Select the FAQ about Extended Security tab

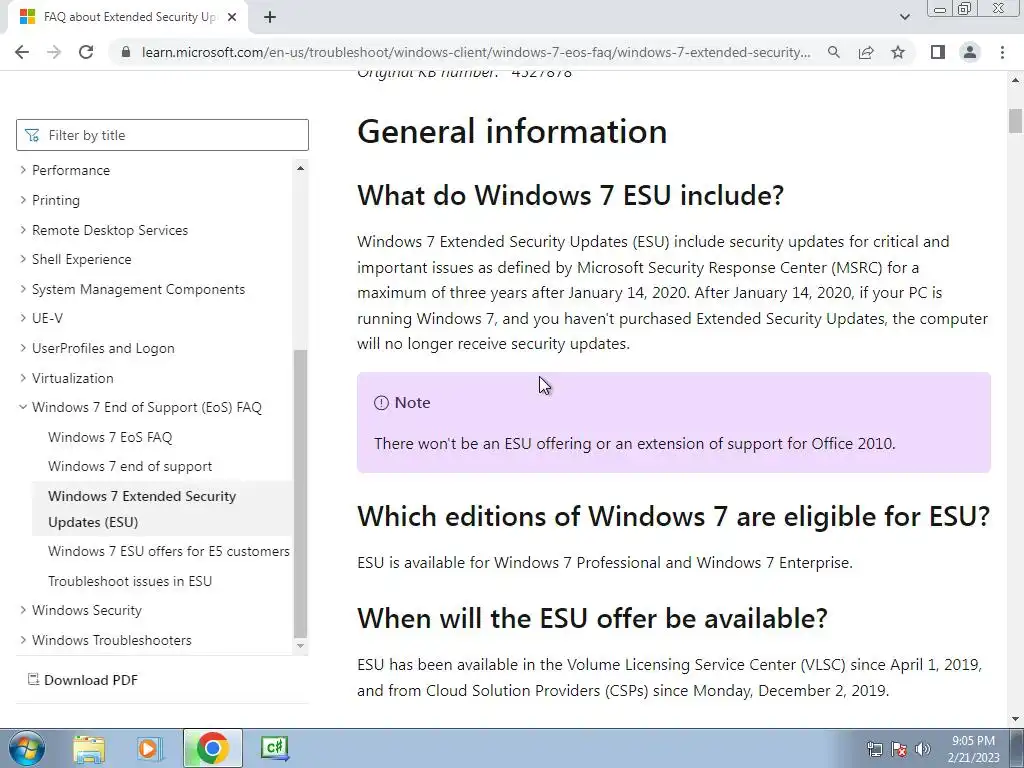pos(129,18)
